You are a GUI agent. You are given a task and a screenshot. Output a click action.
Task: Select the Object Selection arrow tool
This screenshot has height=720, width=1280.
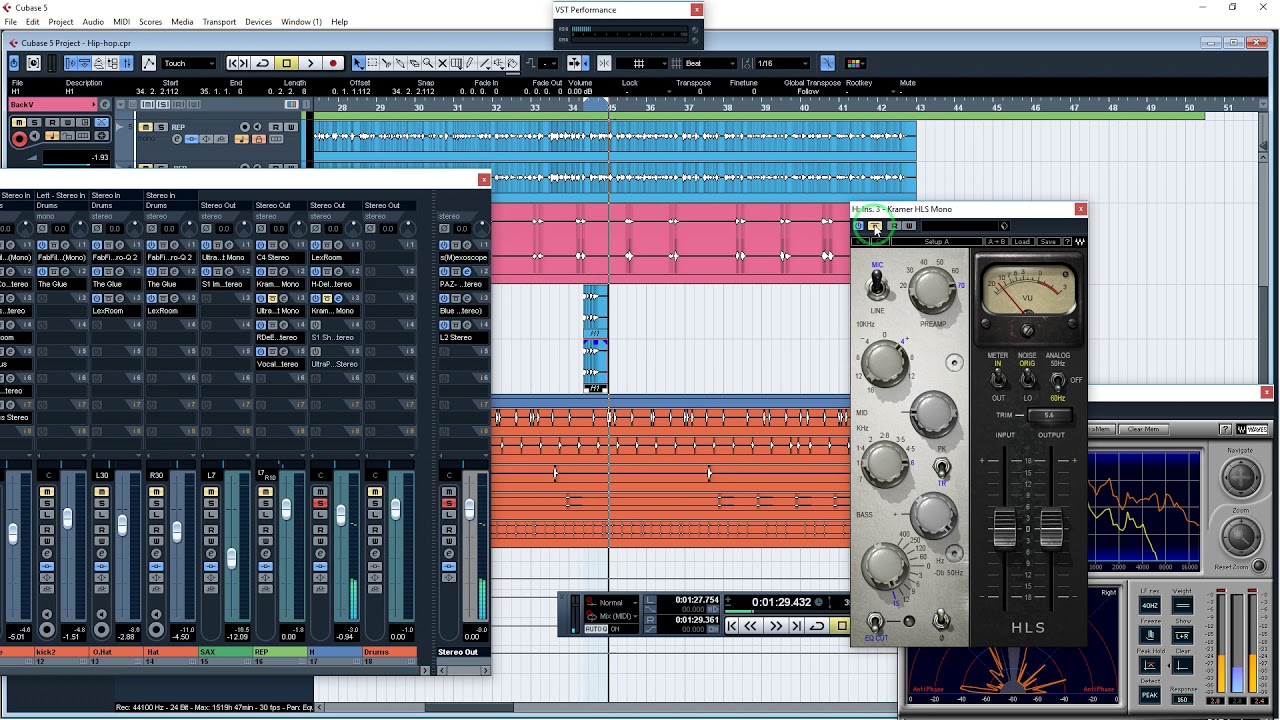pyautogui.click(x=358, y=63)
